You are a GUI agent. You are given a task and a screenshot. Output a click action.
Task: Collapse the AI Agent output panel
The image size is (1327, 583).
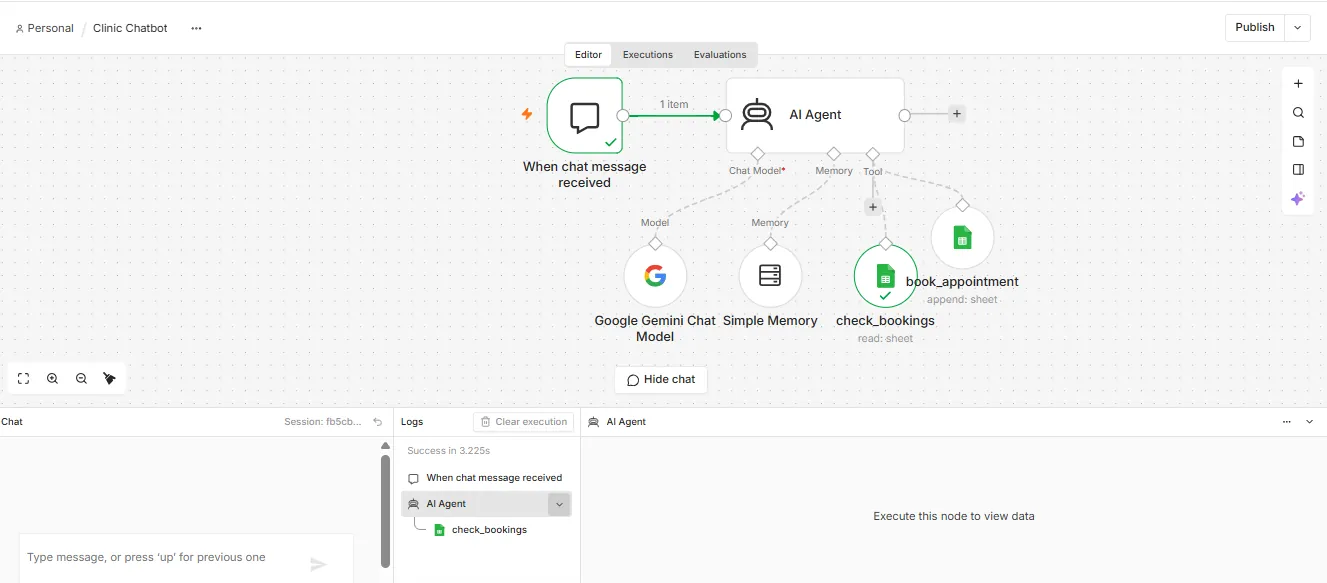point(1310,422)
